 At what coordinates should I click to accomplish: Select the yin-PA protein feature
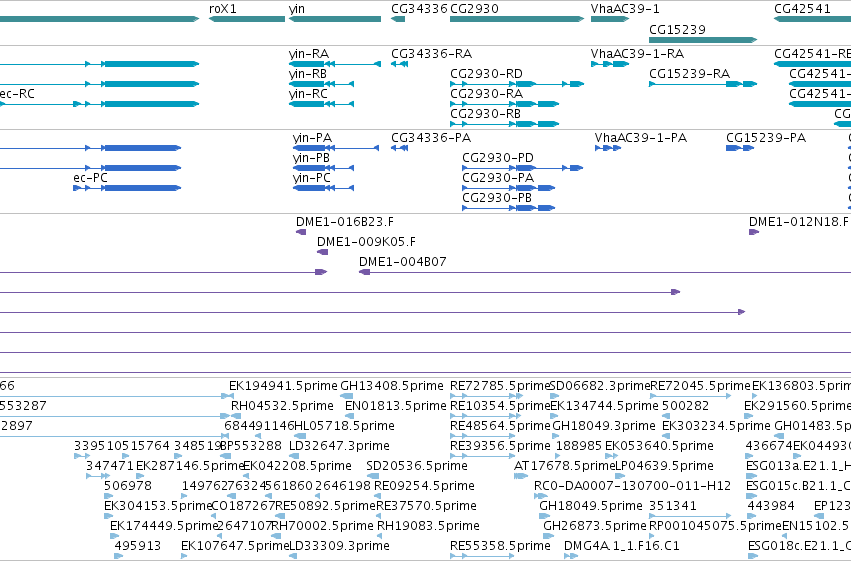pos(335,148)
